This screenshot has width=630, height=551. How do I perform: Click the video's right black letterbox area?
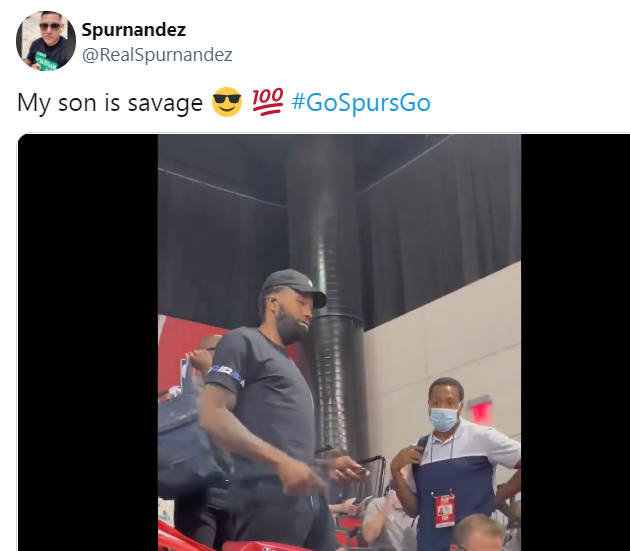(x=575, y=342)
